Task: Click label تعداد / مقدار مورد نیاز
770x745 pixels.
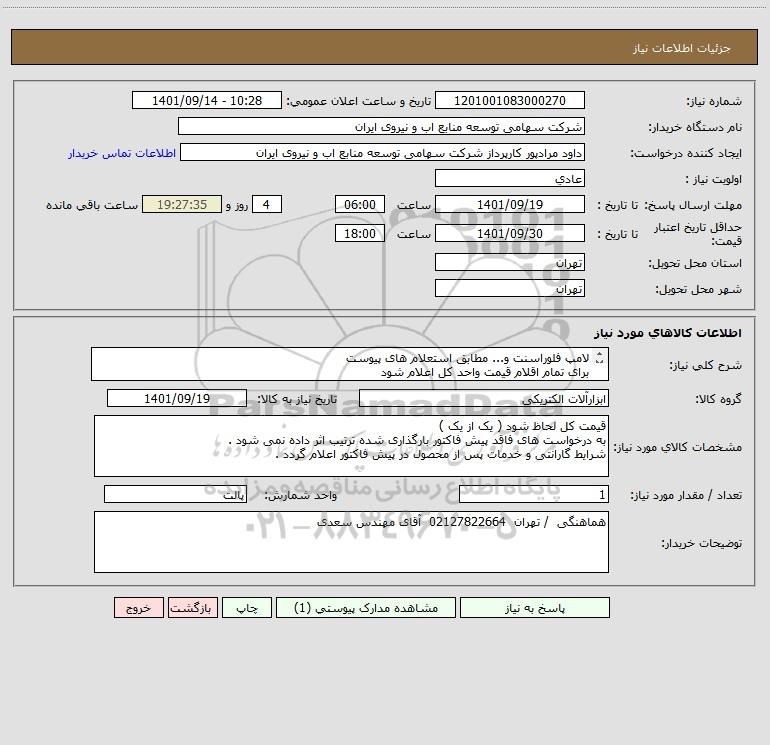Action: [x=686, y=496]
